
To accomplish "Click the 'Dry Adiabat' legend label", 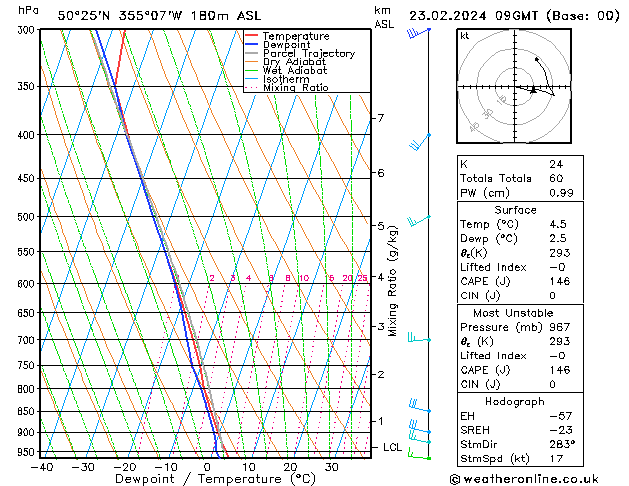I will point(294,62).
